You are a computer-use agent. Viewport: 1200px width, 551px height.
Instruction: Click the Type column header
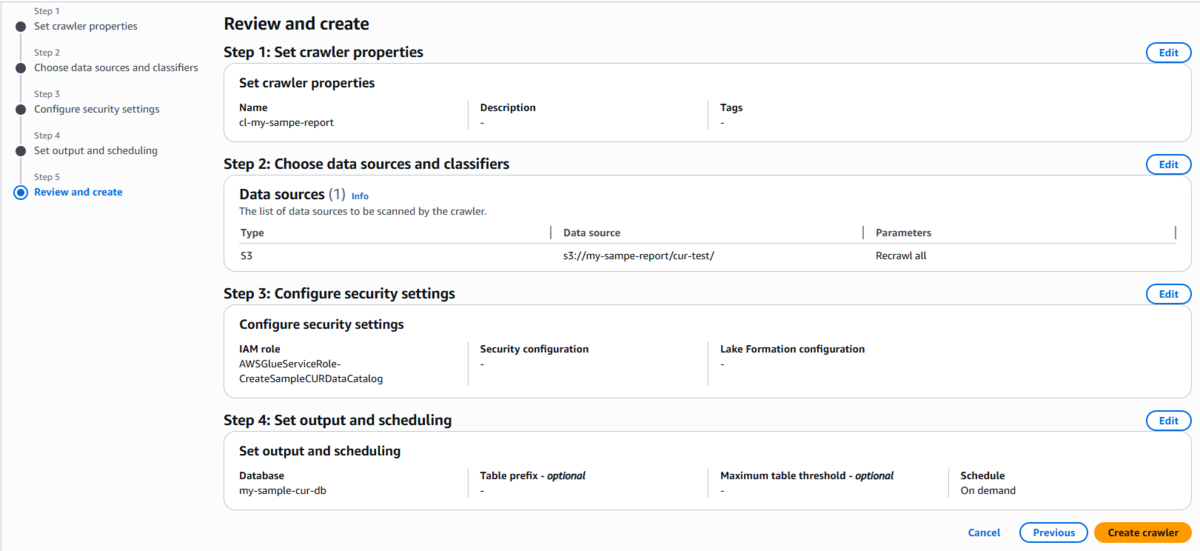click(x=252, y=233)
